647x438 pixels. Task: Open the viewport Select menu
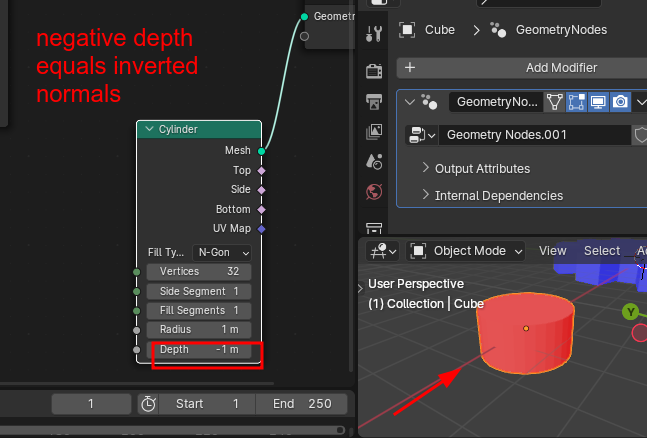602,251
